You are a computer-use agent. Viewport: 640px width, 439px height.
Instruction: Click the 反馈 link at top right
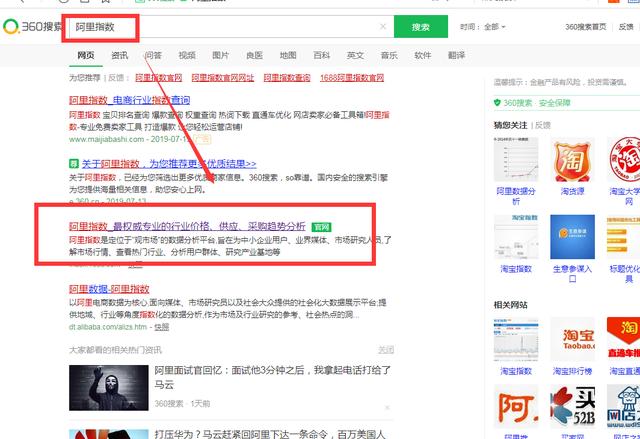tap(626, 27)
